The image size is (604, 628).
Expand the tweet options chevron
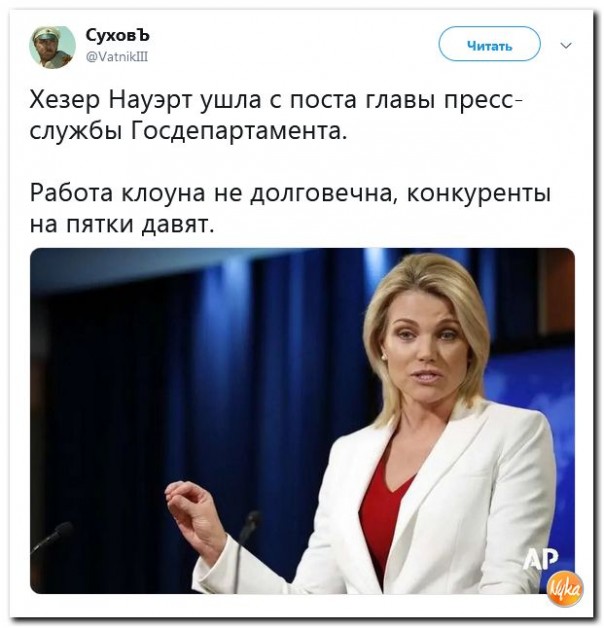coord(566,45)
